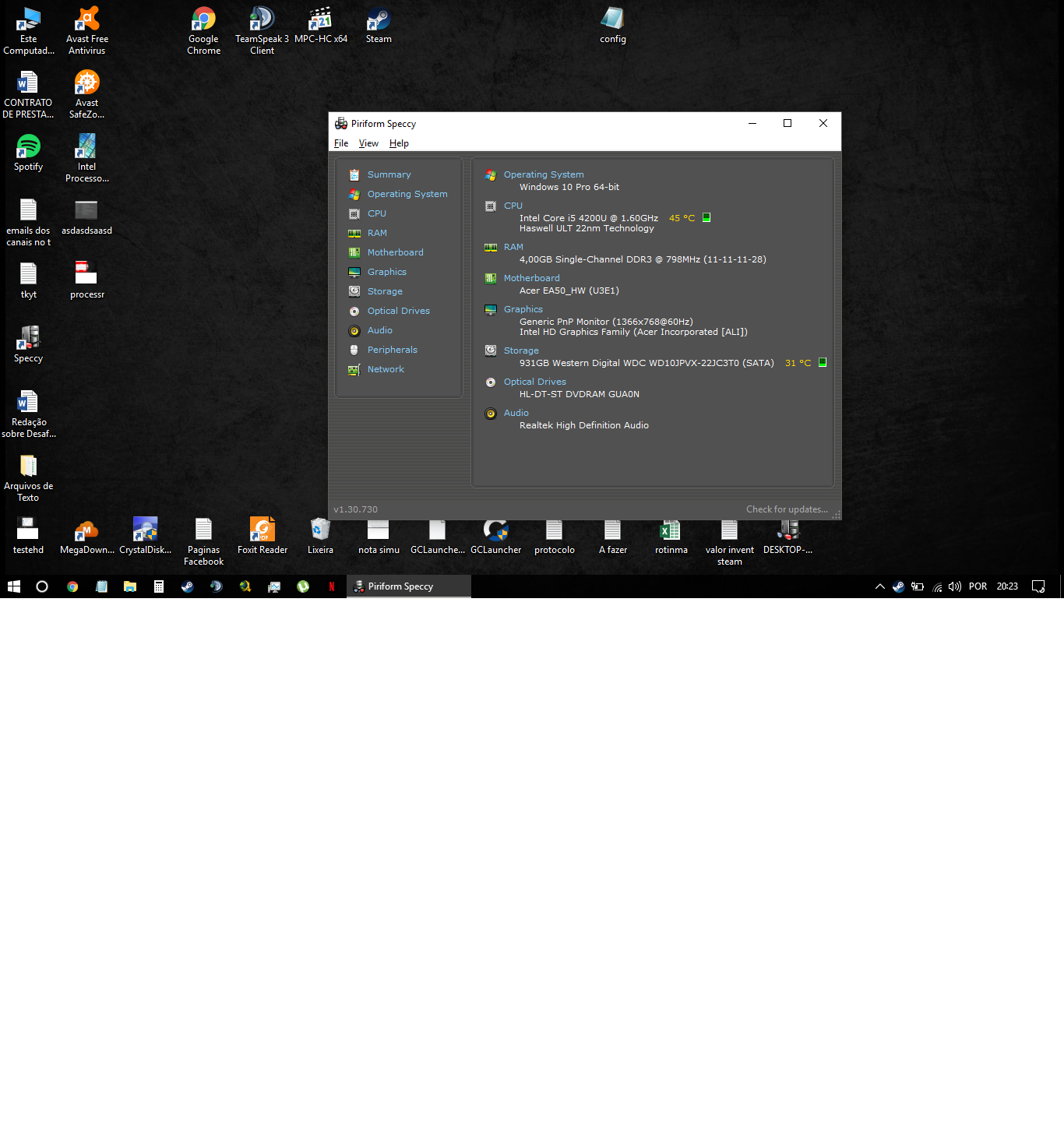Viewport: 1064px width, 1134px height.
Task: Open the Summary section in sidebar
Action: coord(389,174)
